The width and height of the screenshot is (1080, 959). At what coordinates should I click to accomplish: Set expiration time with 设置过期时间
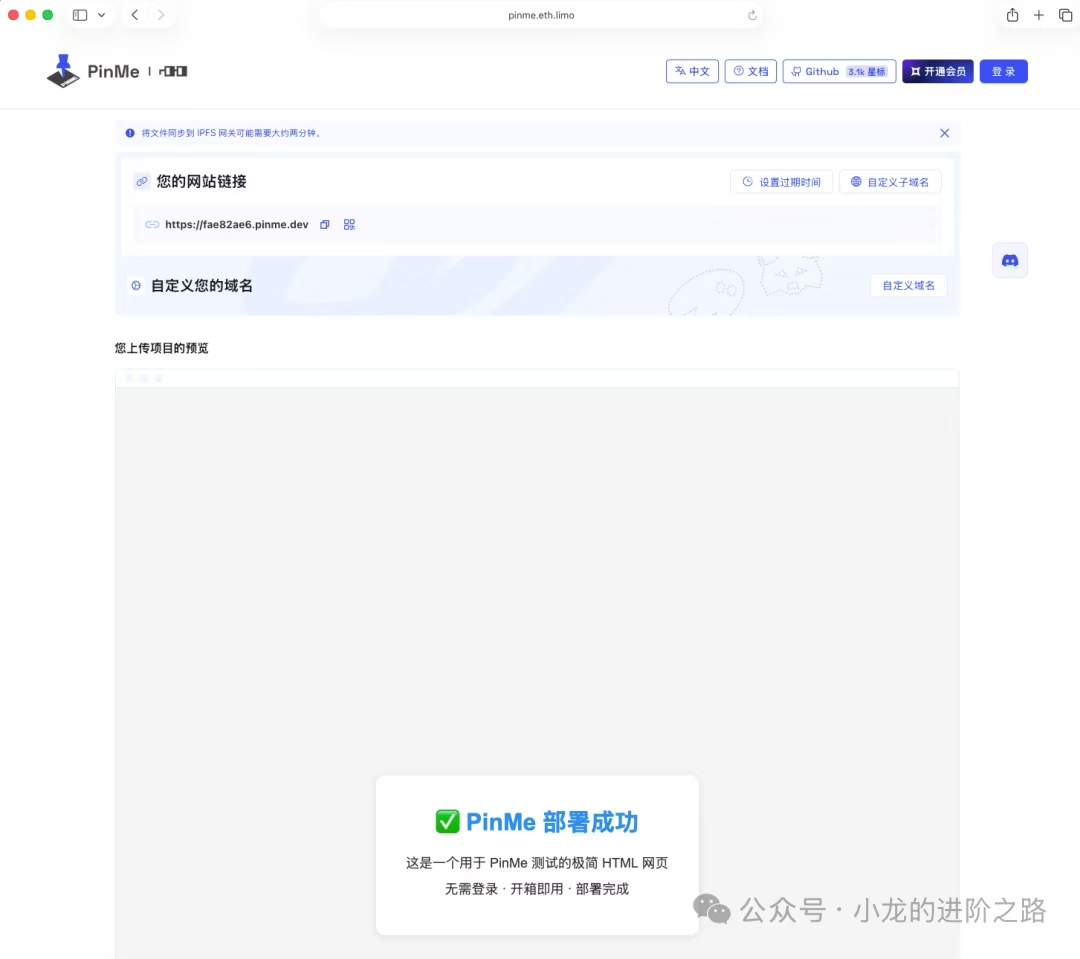pos(781,182)
